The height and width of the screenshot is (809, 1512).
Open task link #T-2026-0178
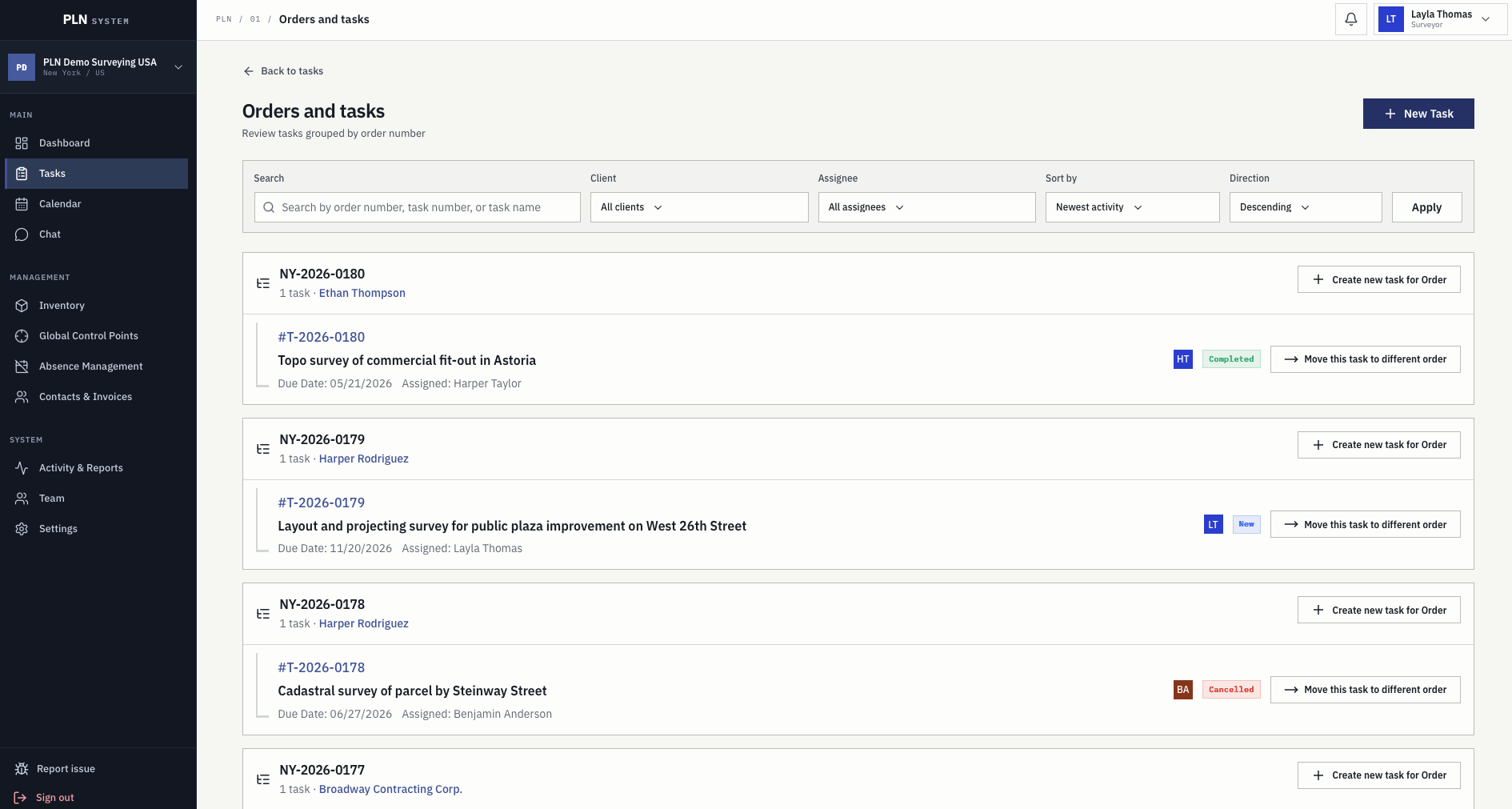pyautogui.click(x=321, y=668)
